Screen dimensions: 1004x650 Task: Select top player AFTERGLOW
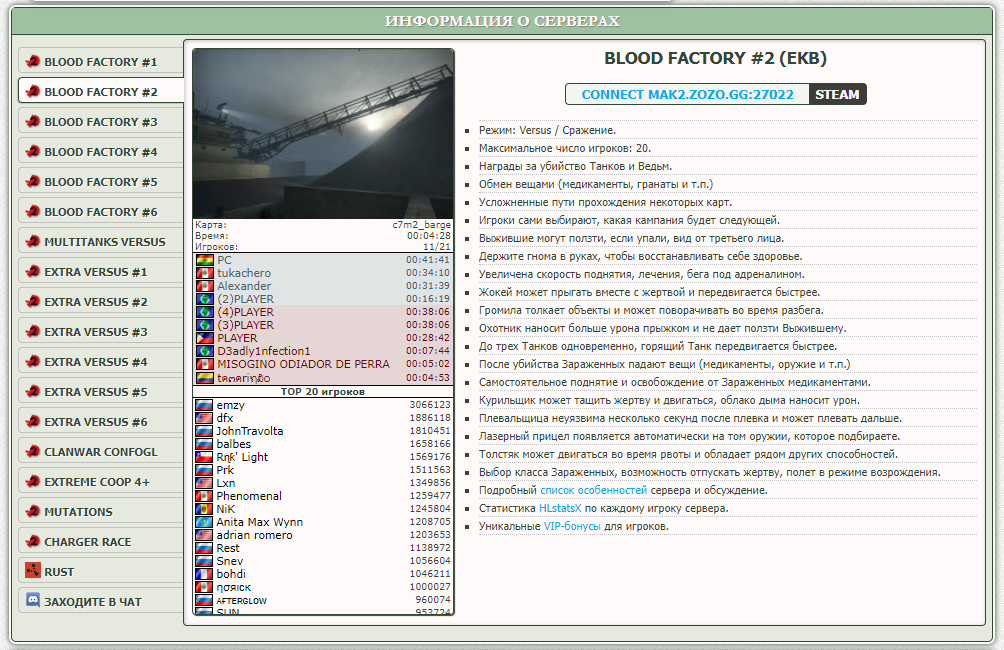point(323,601)
